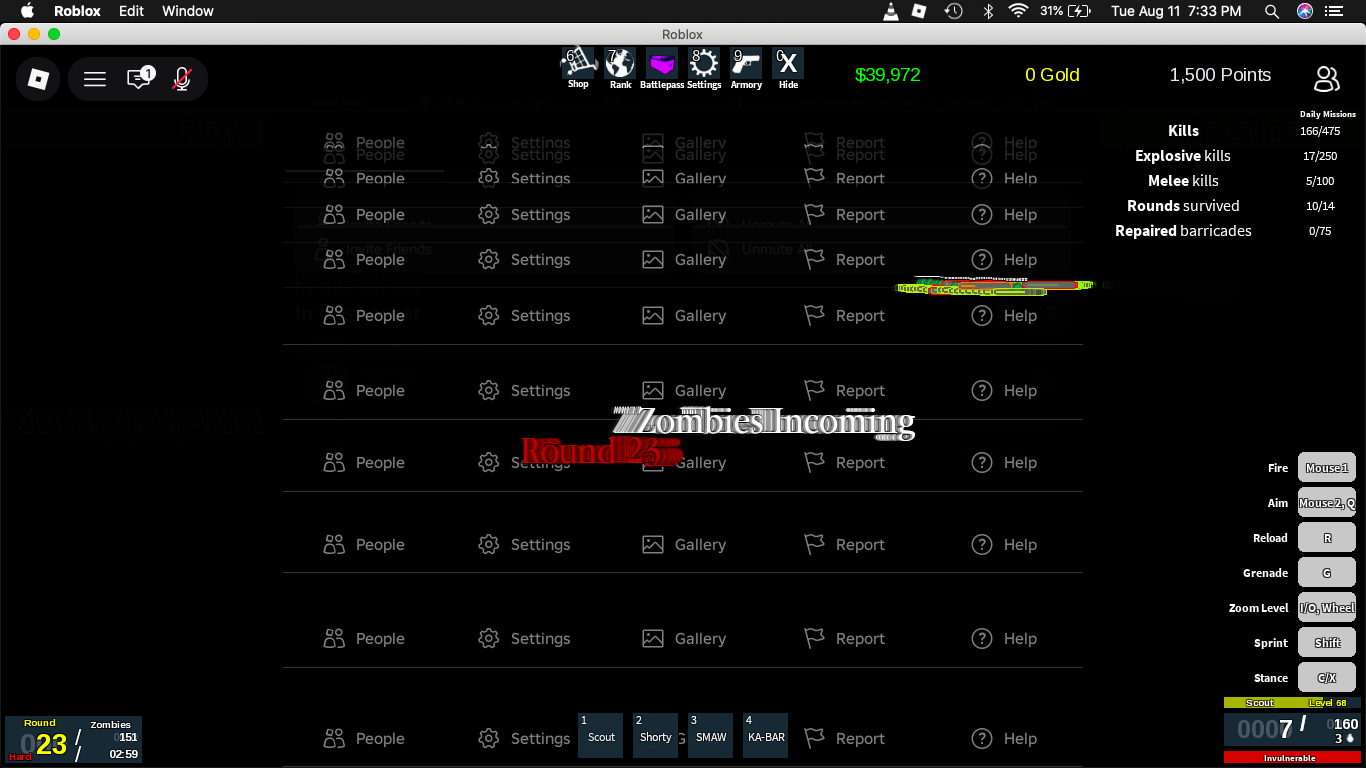Open the battery status at 31%
The height and width of the screenshot is (768, 1366).
(x=1066, y=11)
